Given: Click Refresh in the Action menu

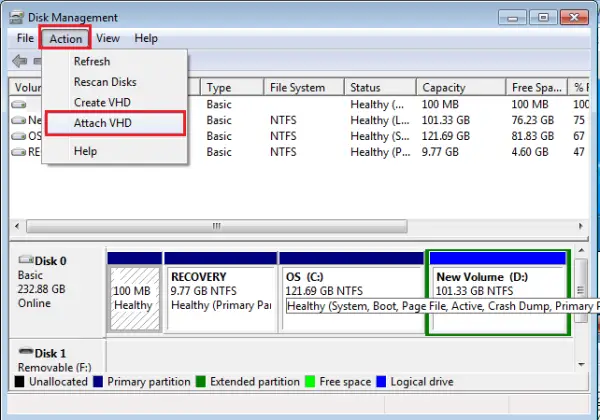Looking at the screenshot, I should pos(92,61).
